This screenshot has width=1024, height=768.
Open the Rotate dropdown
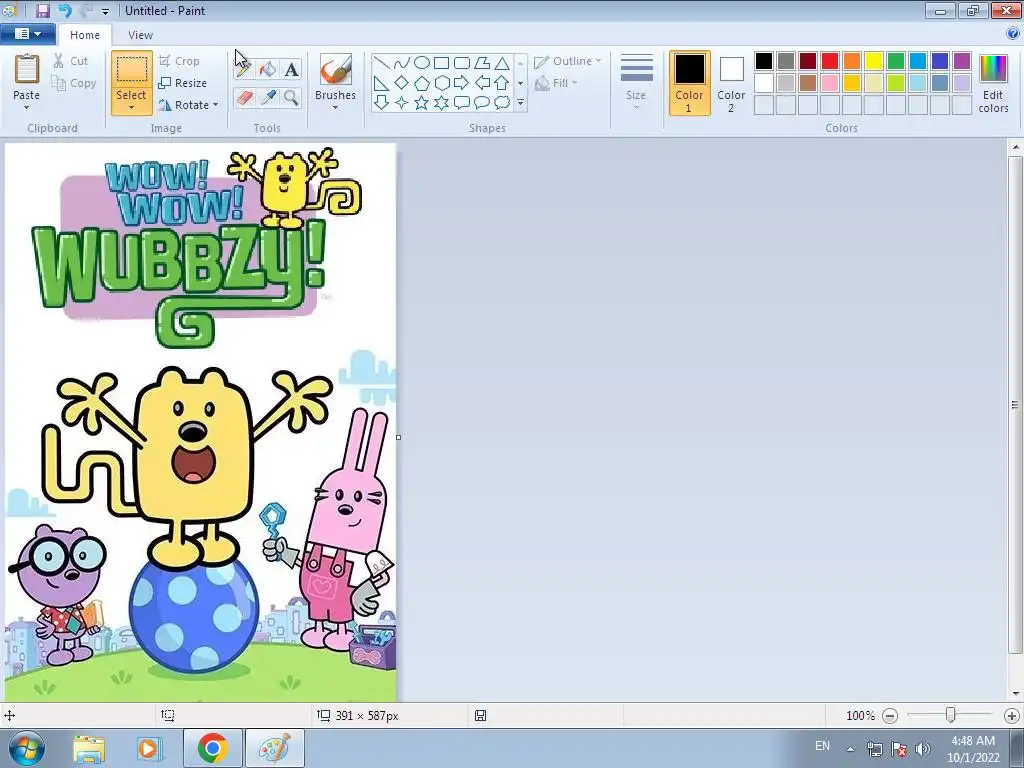[x=188, y=104]
